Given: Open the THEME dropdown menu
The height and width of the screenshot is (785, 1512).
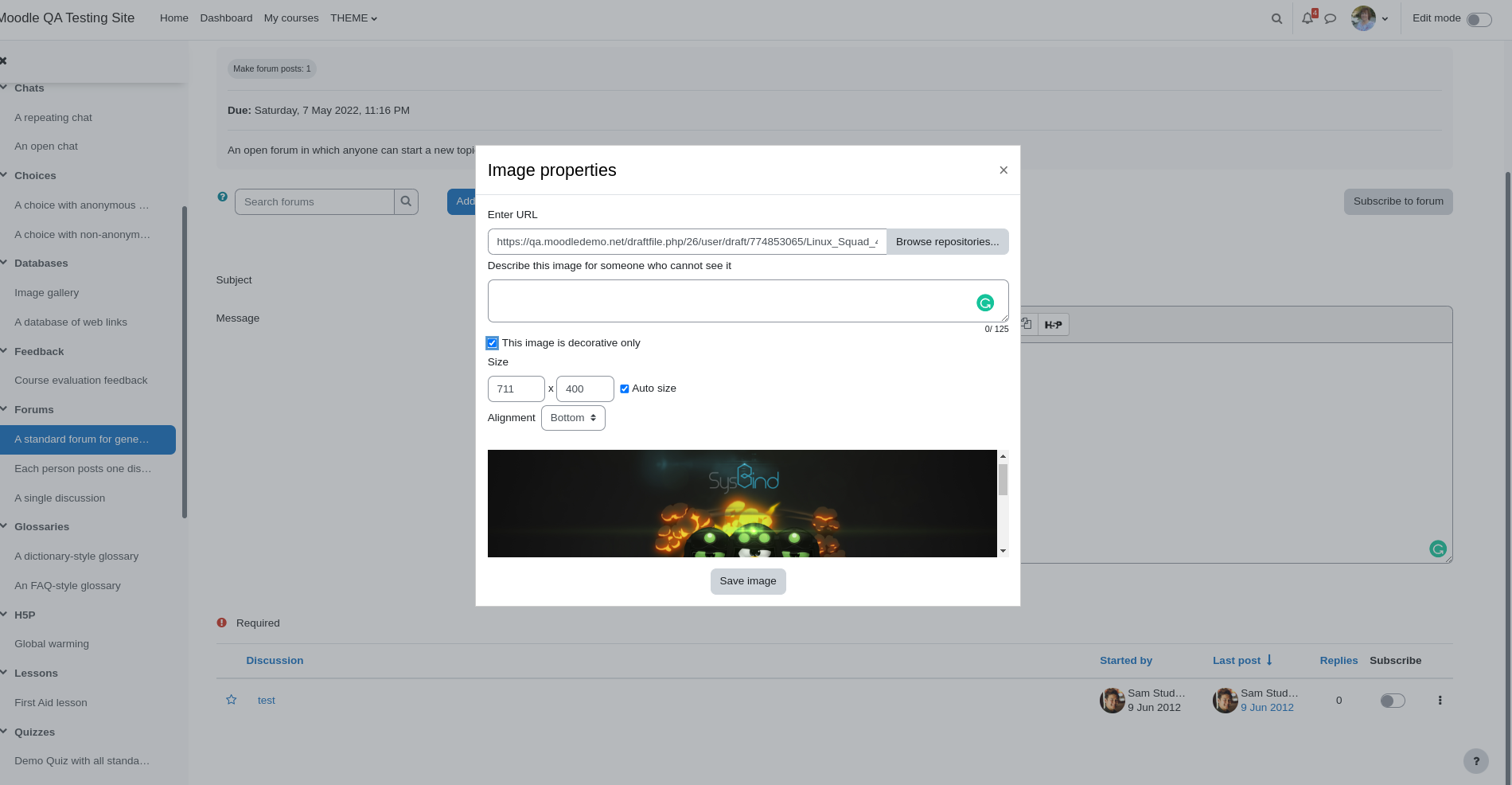Looking at the screenshot, I should tap(354, 18).
